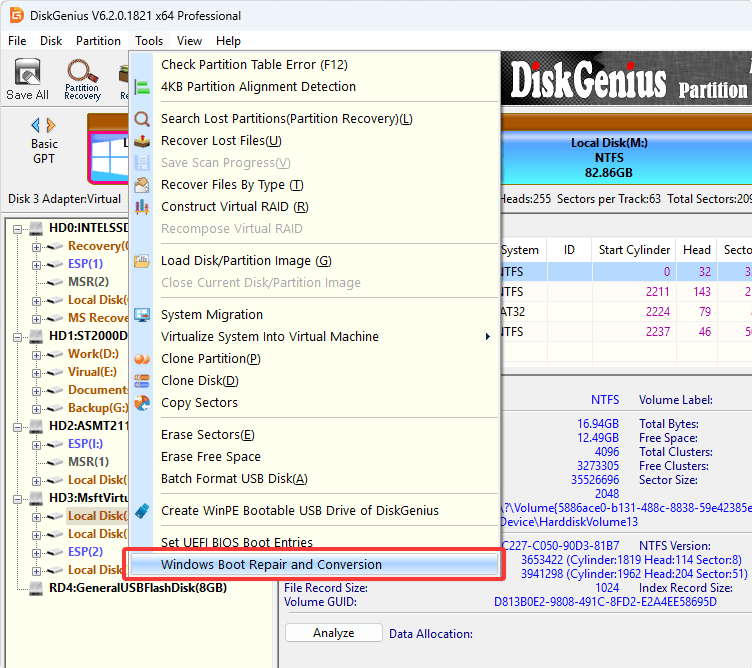Select Erase Sectors menu entry

click(315, 435)
